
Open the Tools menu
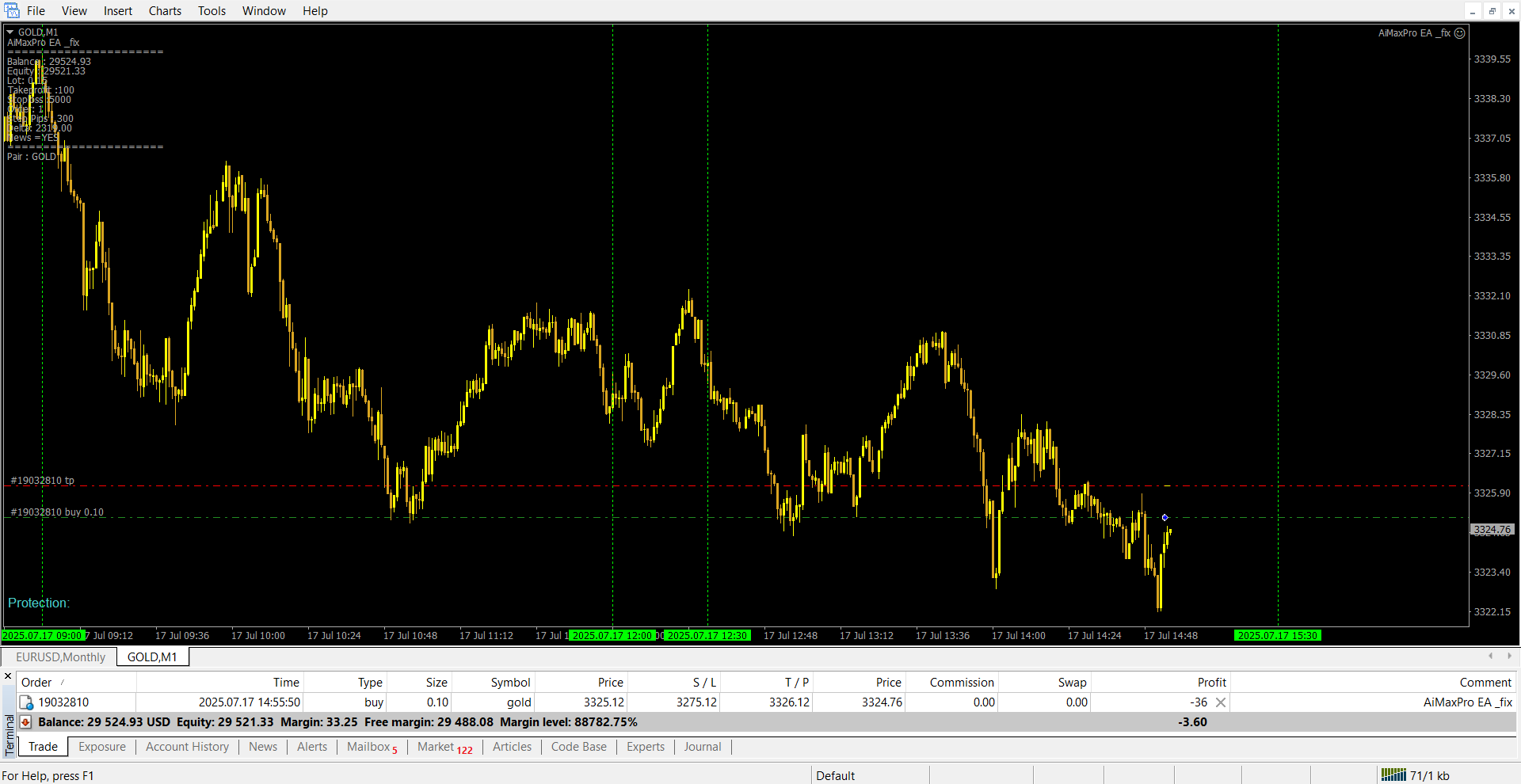212,11
